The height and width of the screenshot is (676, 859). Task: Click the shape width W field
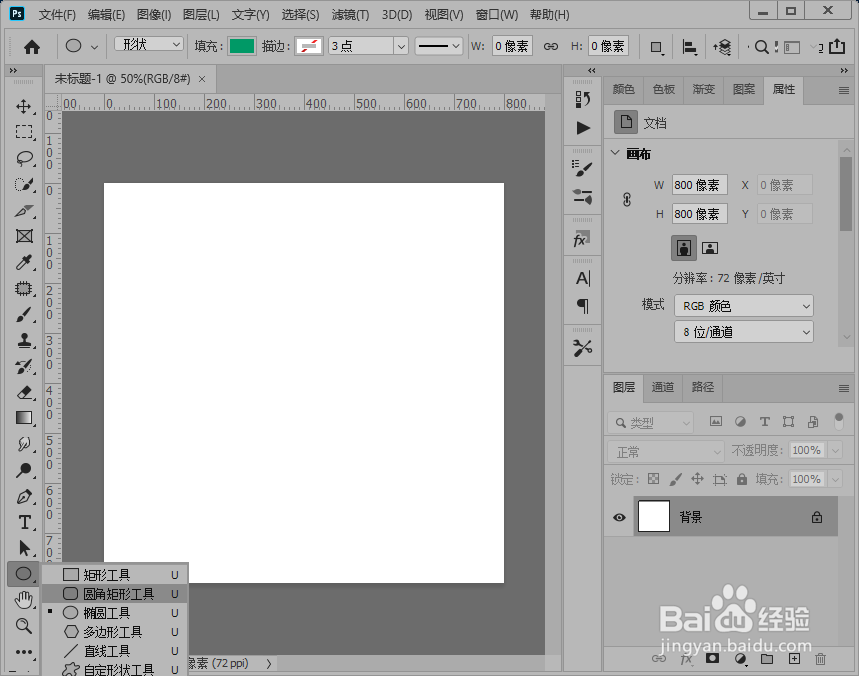512,47
